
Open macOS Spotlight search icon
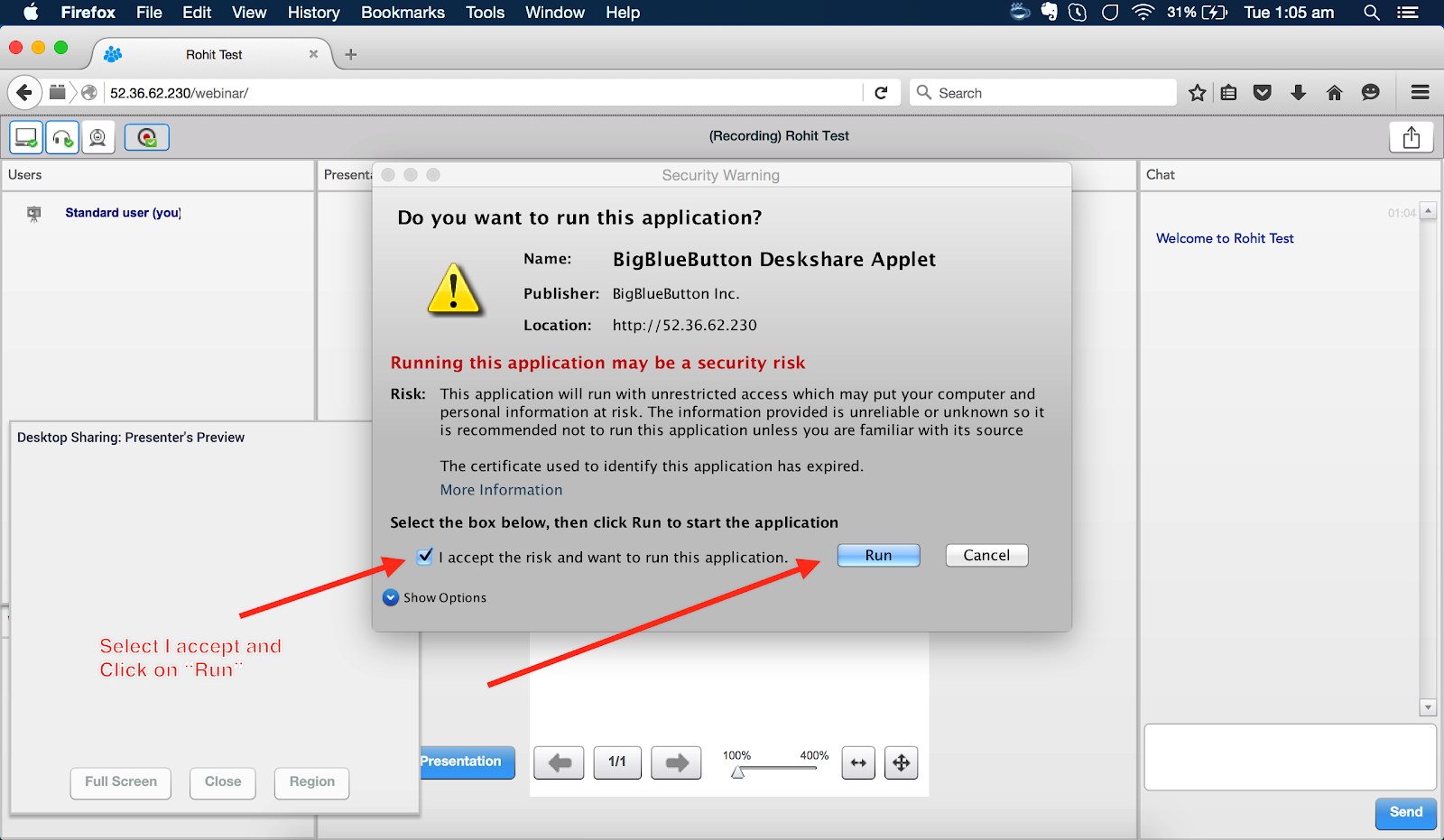1372,13
